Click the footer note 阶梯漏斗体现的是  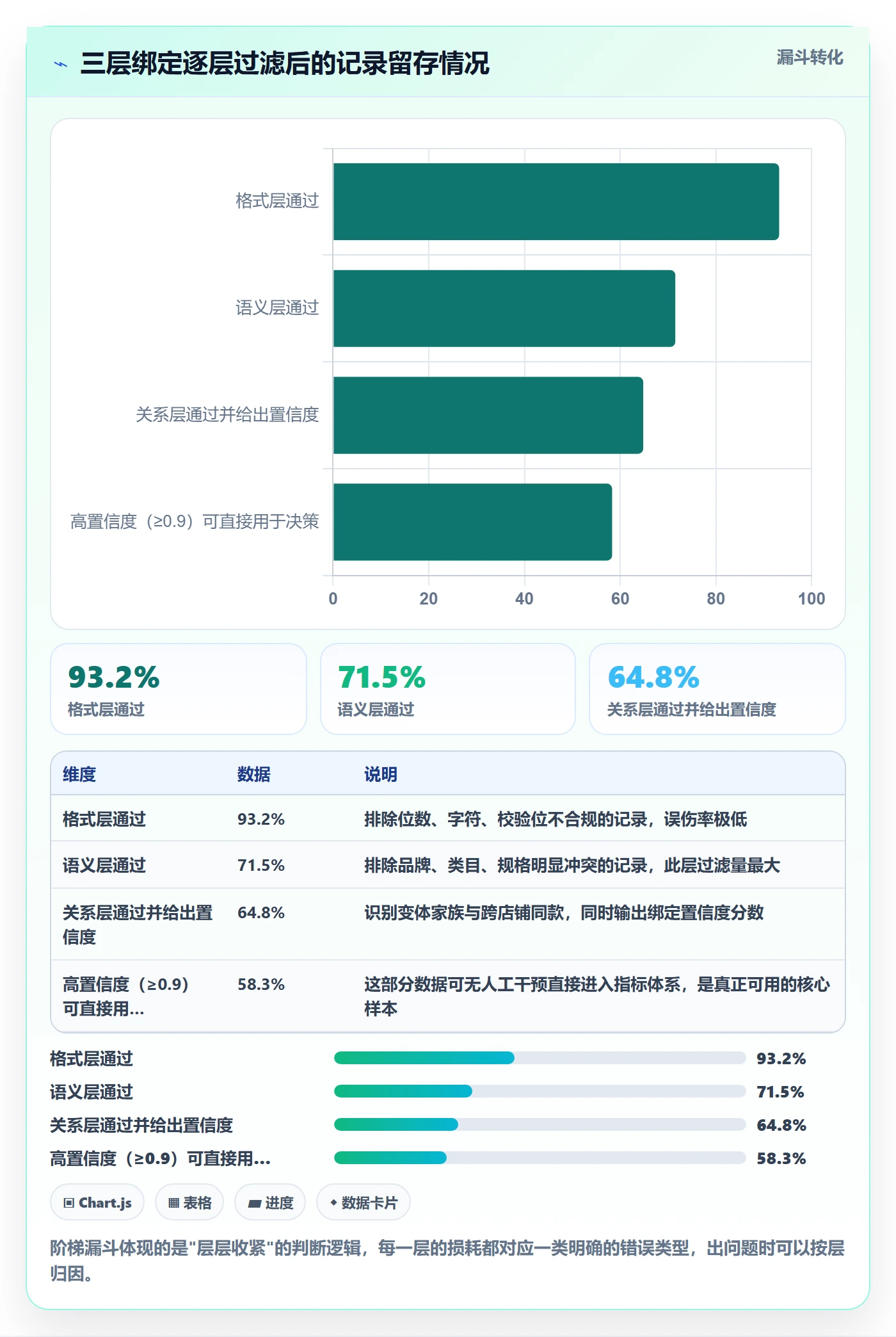pyautogui.click(x=447, y=1260)
